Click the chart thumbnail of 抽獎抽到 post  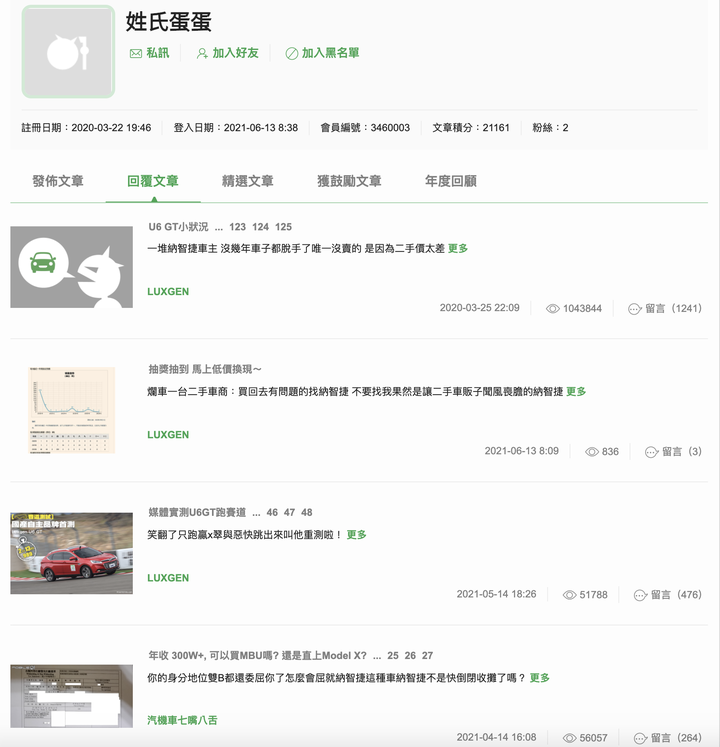(71, 410)
